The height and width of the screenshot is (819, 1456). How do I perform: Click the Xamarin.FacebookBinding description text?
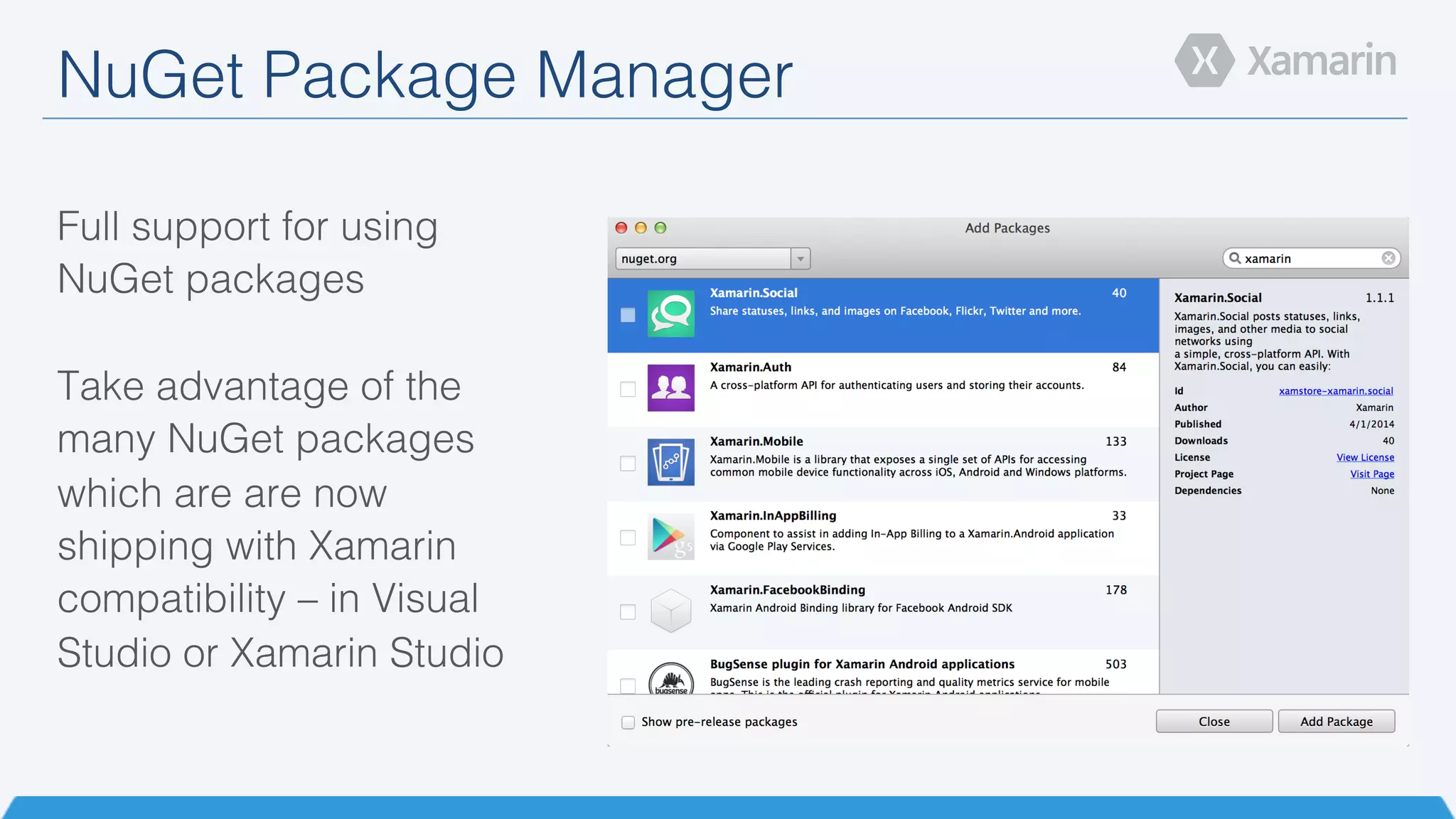[861, 608]
